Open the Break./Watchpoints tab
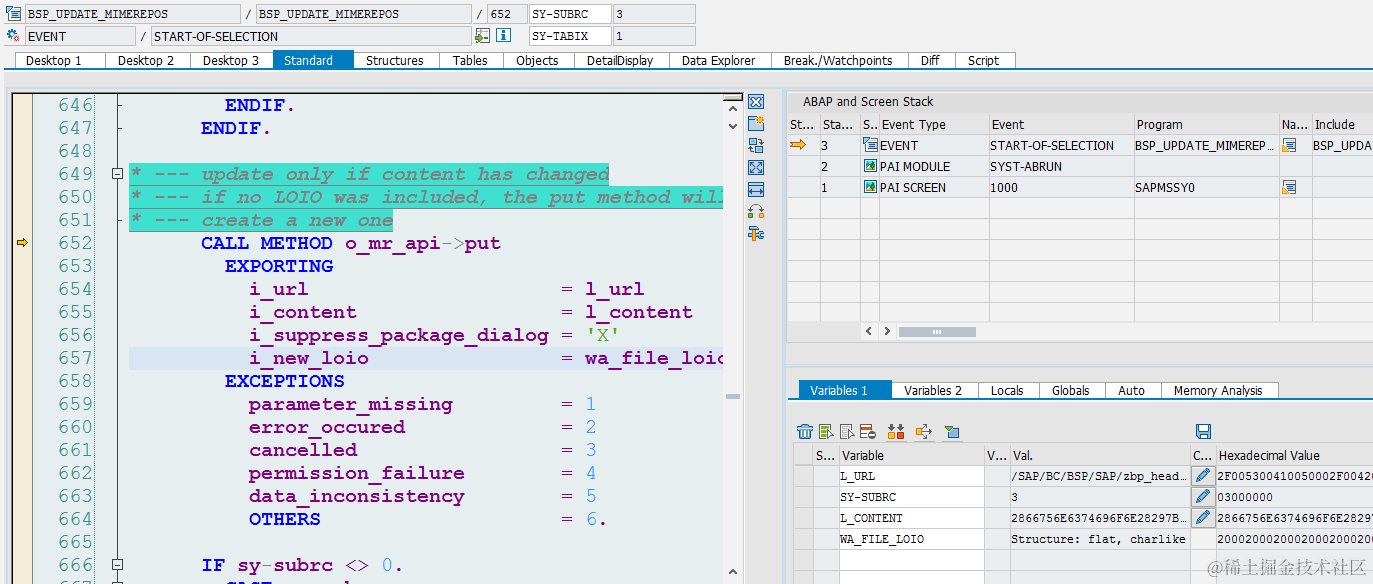 838,60
